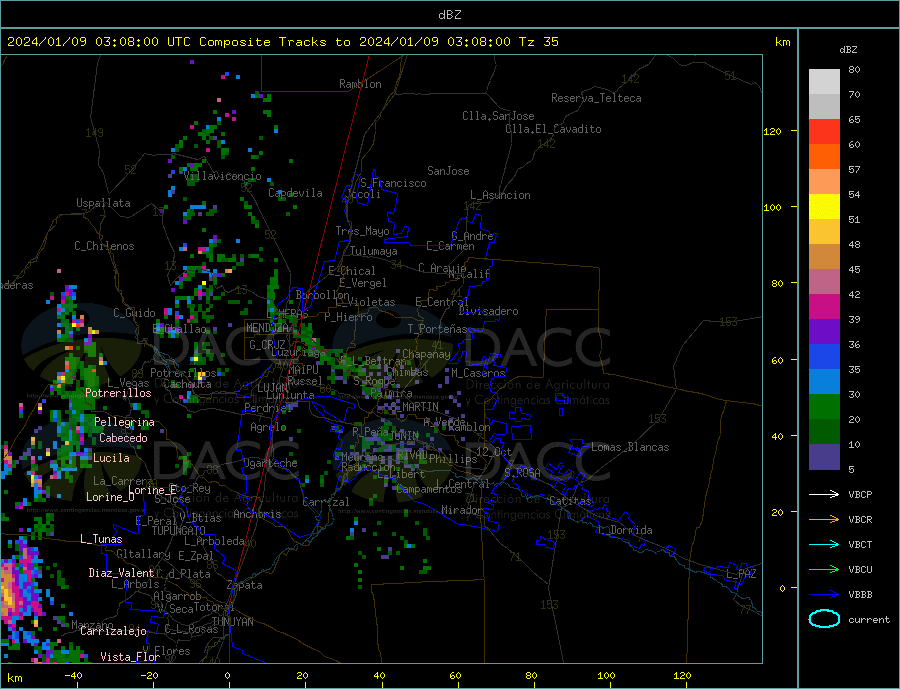Click the 'TUNUYAN' city label
Screen dimensions: 900x689
[232, 621]
